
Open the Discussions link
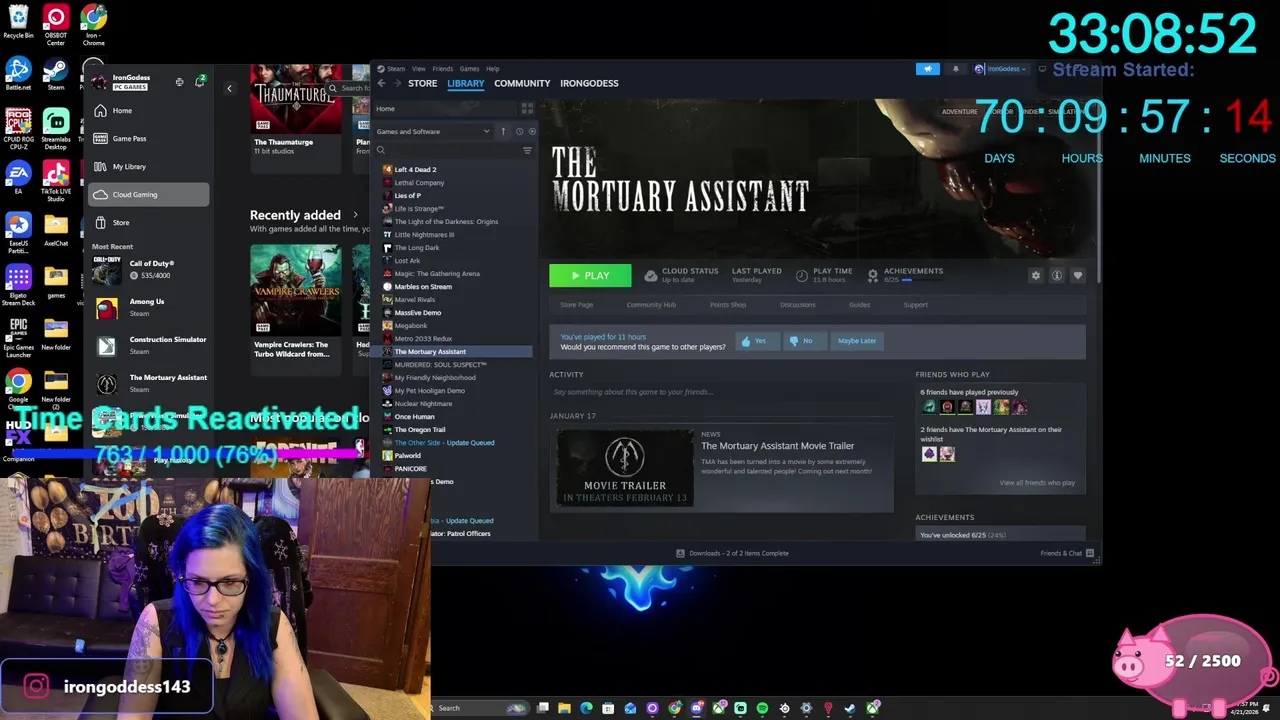click(797, 305)
